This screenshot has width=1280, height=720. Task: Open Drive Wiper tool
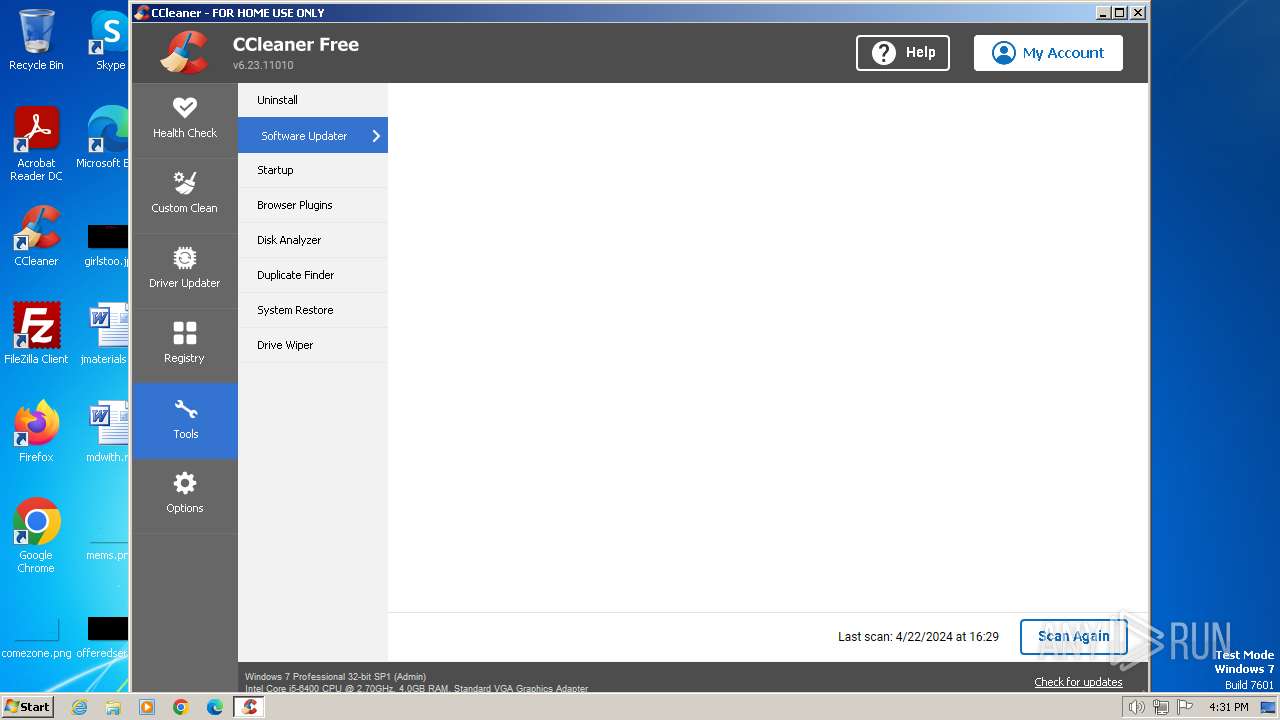[x=313, y=345]
